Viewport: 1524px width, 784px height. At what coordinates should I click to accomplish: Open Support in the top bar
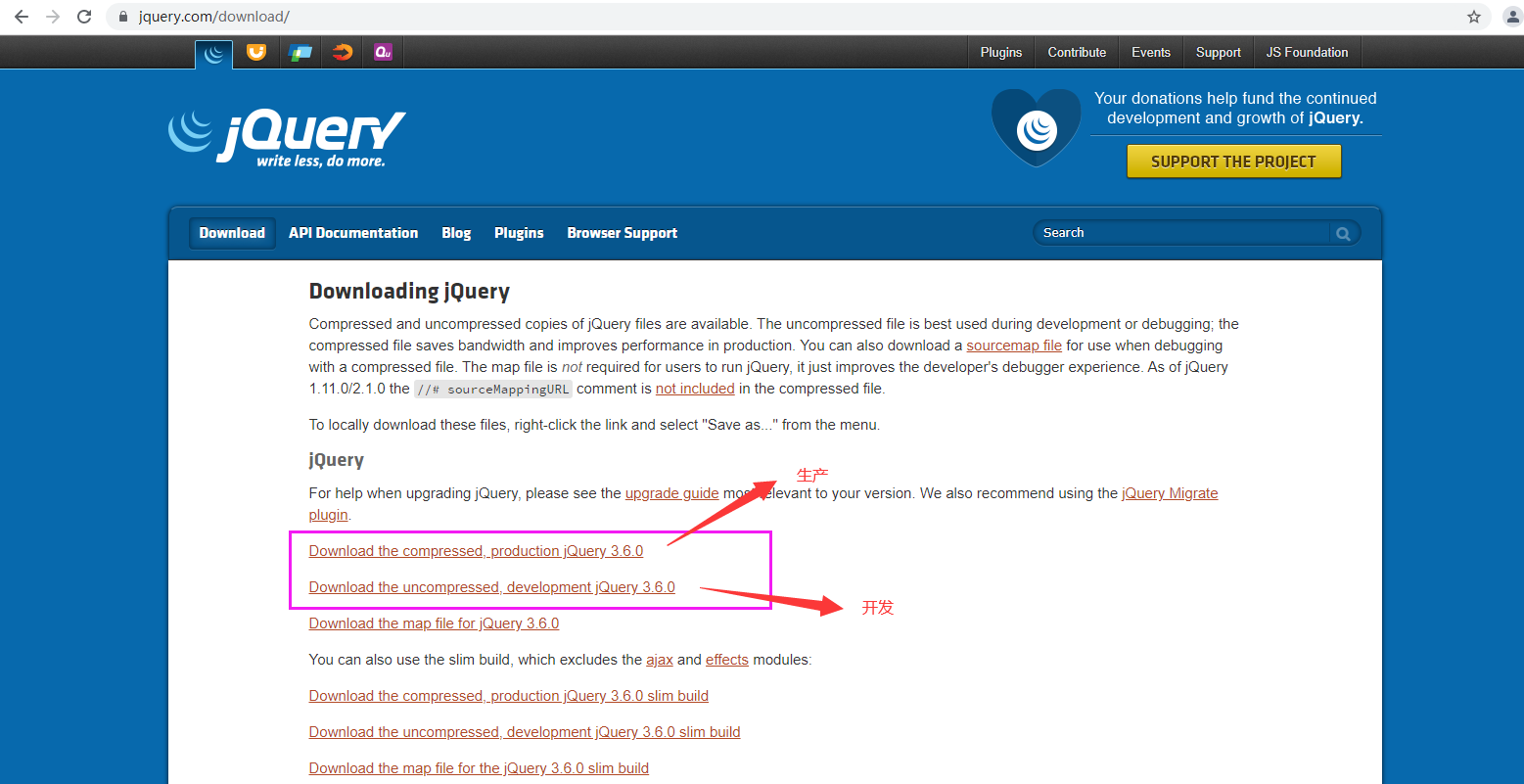pos(1219,53)
